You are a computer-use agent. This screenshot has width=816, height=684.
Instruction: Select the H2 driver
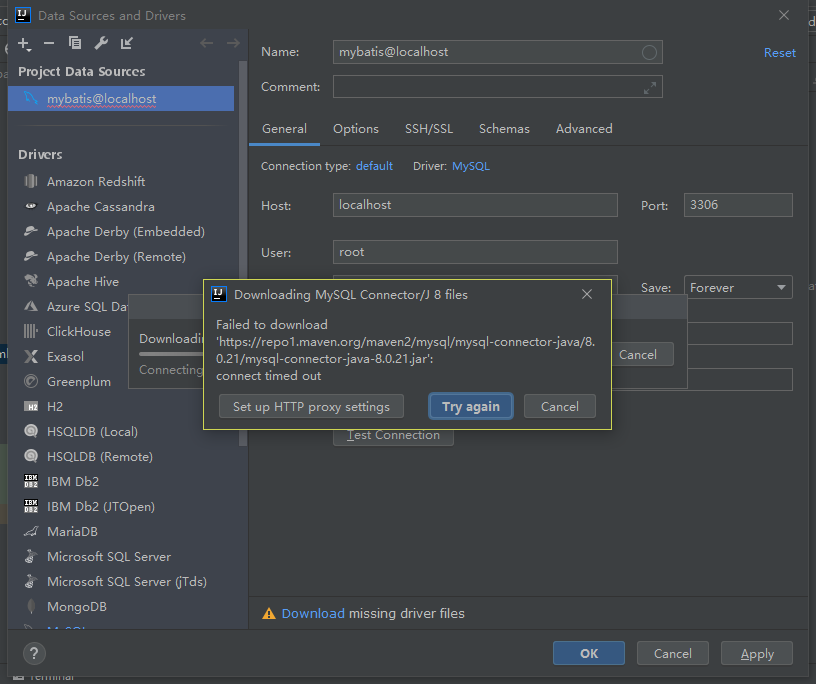(55, 407)
